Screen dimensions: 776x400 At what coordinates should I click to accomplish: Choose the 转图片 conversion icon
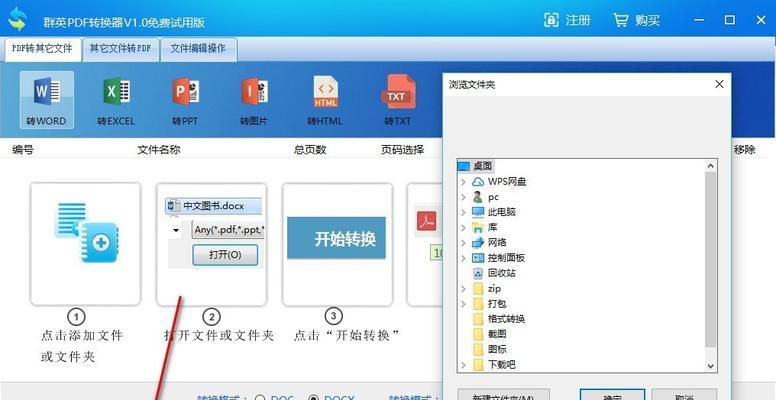click(x=254, y=100)
